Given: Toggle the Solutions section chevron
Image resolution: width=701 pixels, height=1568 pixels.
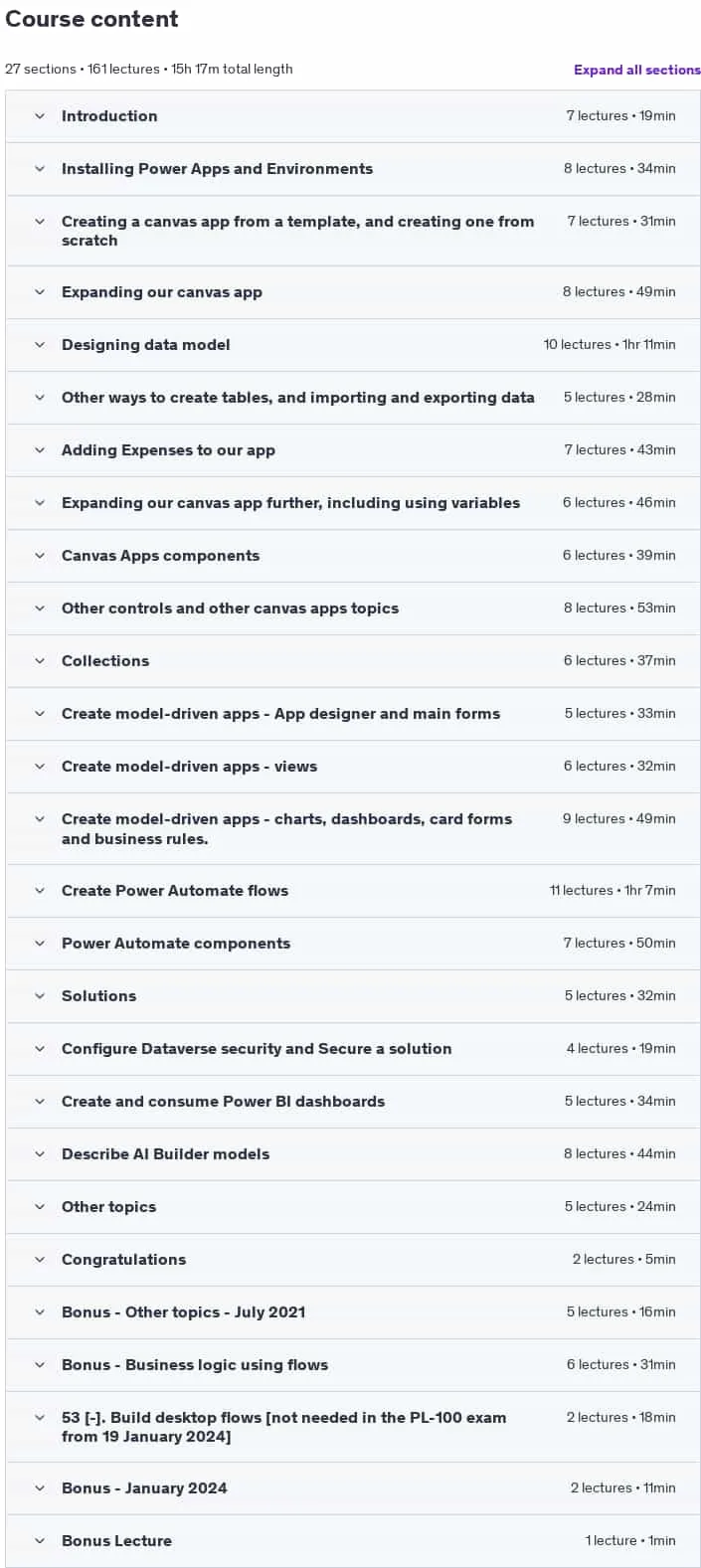Looking at the screenshot, I should [x=40, y=996].
